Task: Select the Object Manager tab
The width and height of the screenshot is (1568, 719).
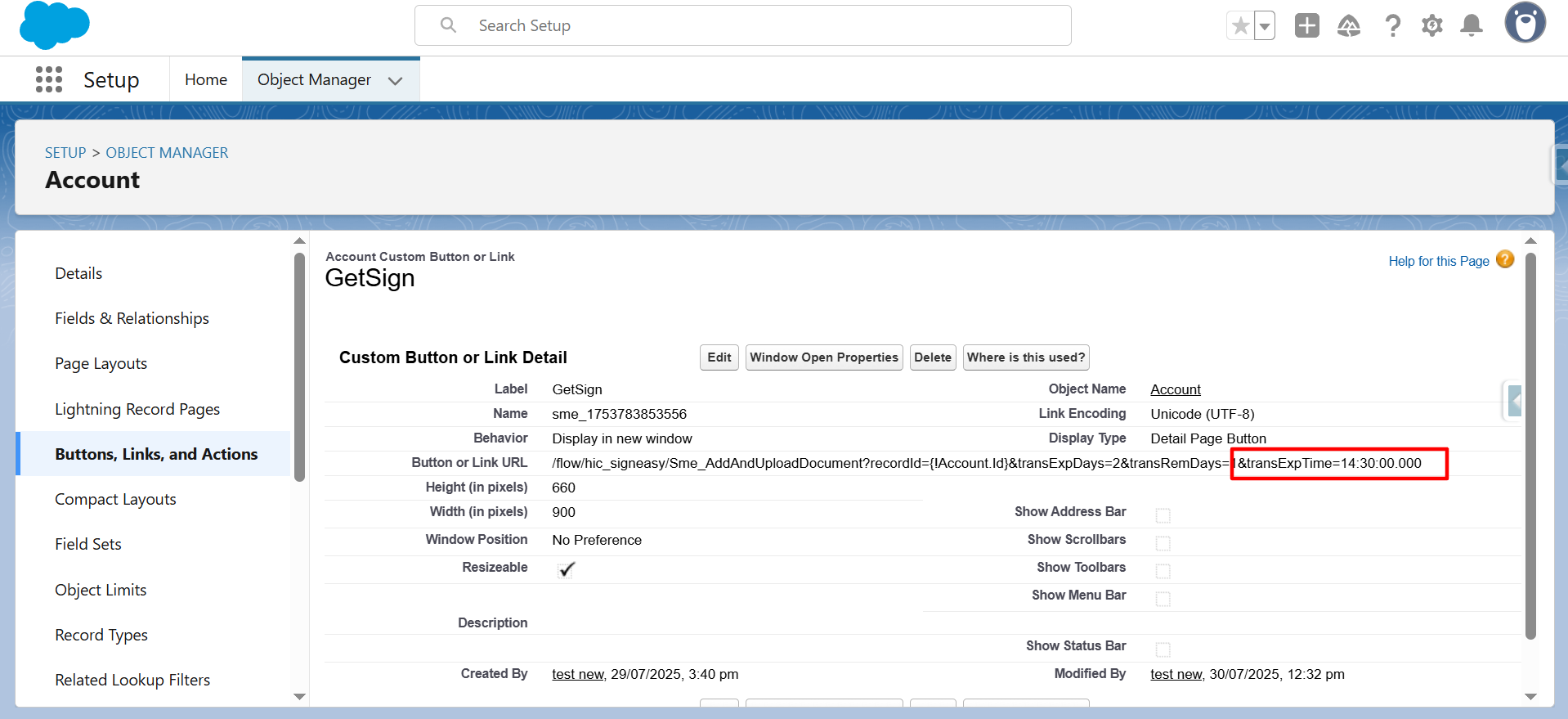Action: pos(314,79)
